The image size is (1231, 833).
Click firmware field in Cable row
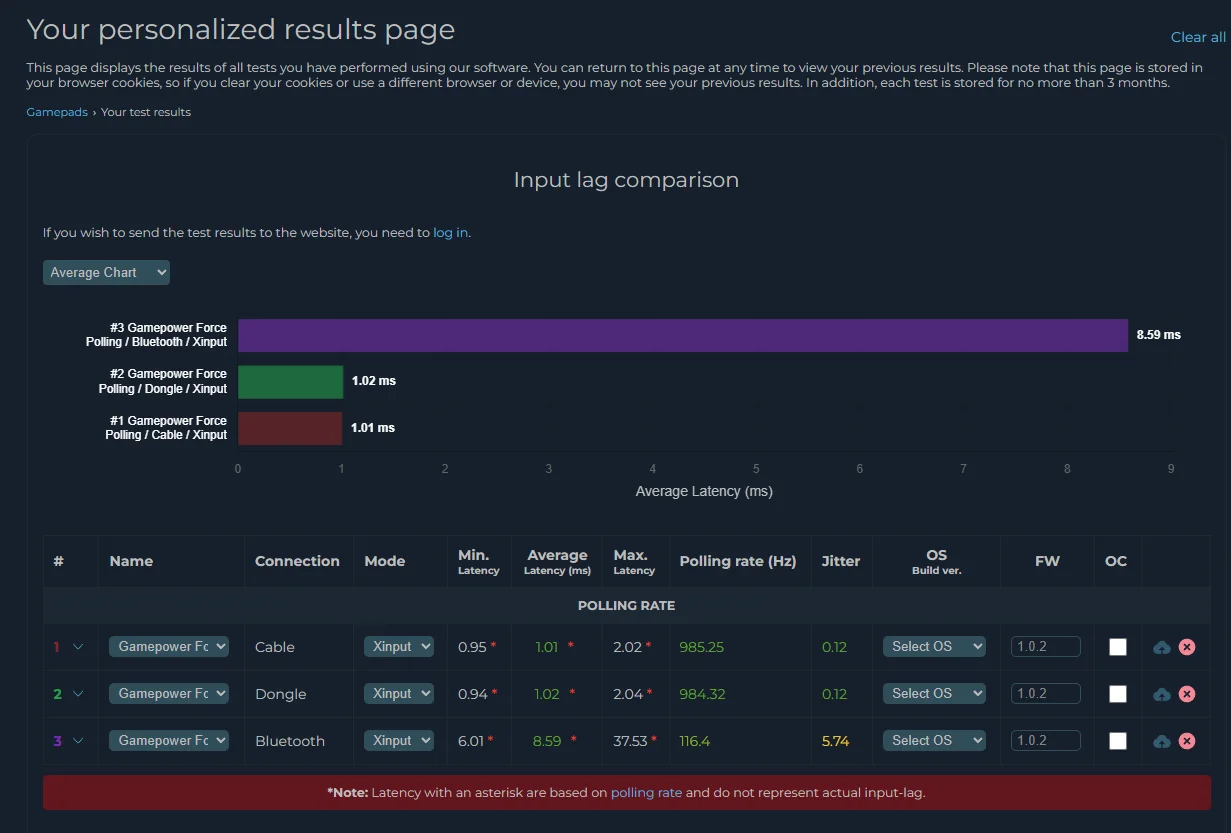1046,647
